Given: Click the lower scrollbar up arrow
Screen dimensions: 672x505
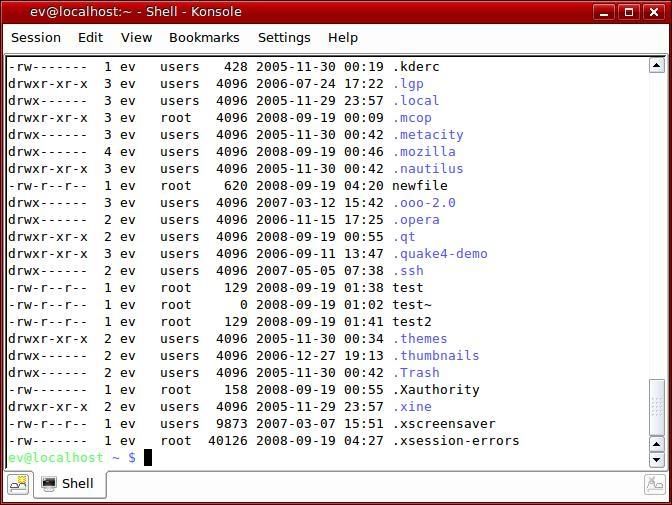Looking at the screenshot, I should point(657,444).
